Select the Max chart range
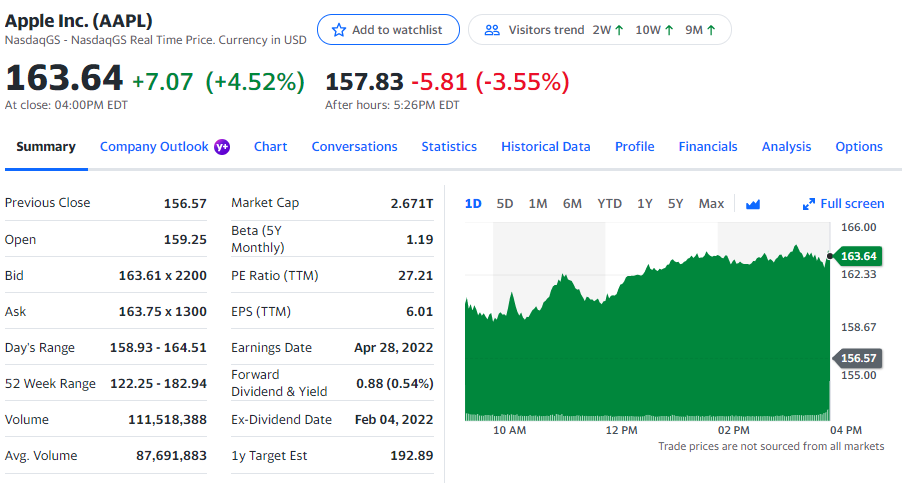 pyautogui.click(x=711, y=204)
